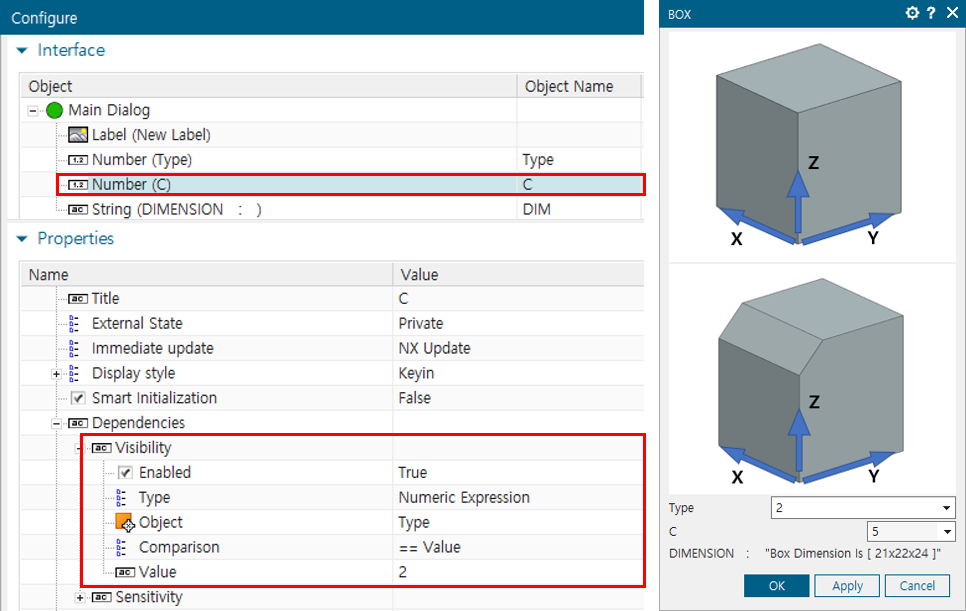Toggle the Visibility Enabled checkbox
This screenshot has width=966, height=611.
(125, 473)
